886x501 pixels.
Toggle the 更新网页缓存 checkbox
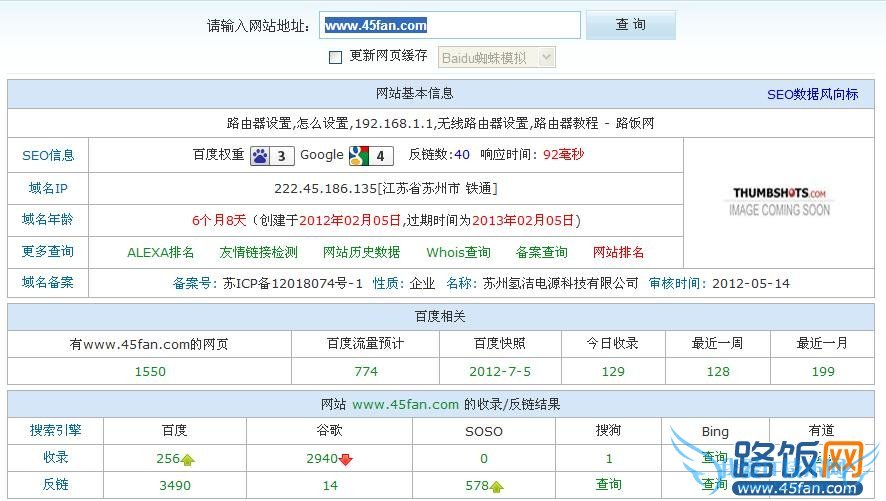pyautogui.click(x=336, y=57)
